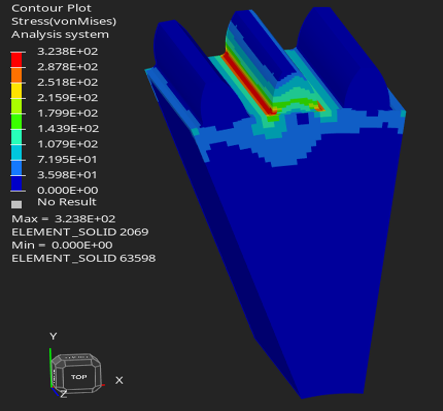Click ELEMENT_SOLID 2069 label
The height and width of the screenshot is (411, 443).
click(x=80, y=232)
